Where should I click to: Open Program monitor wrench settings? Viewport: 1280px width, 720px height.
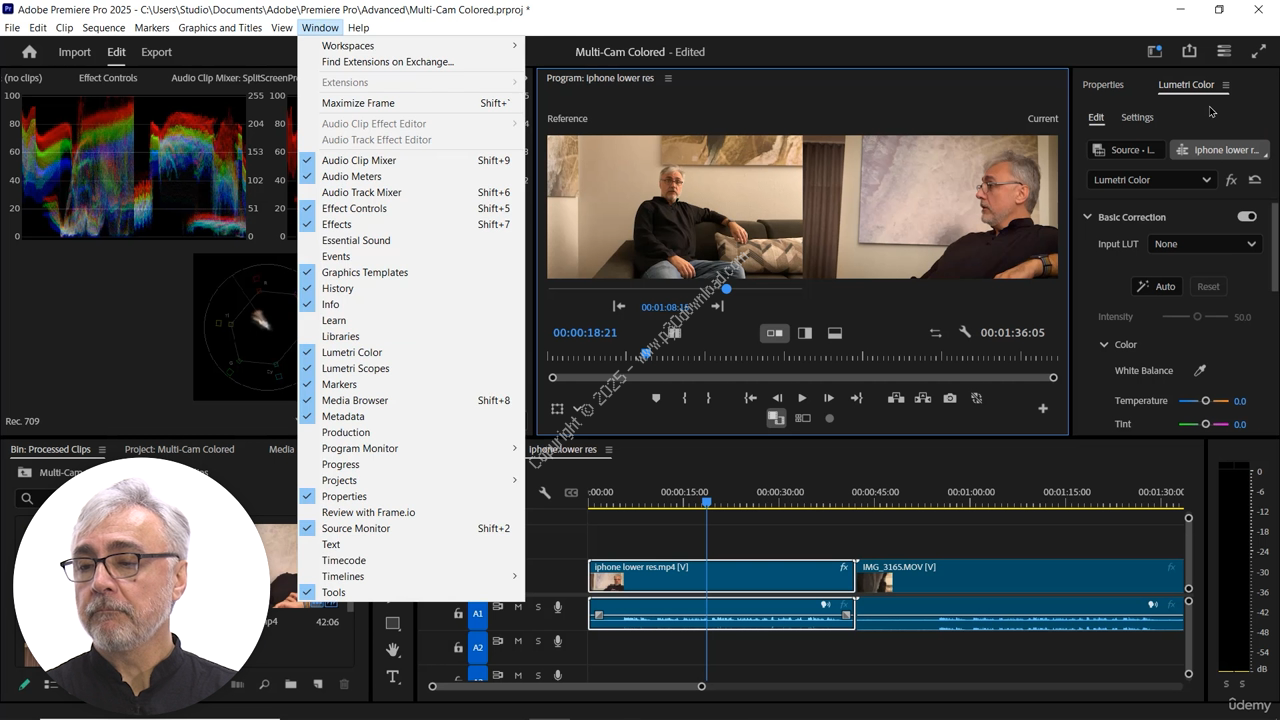click(x=965, y=332)
